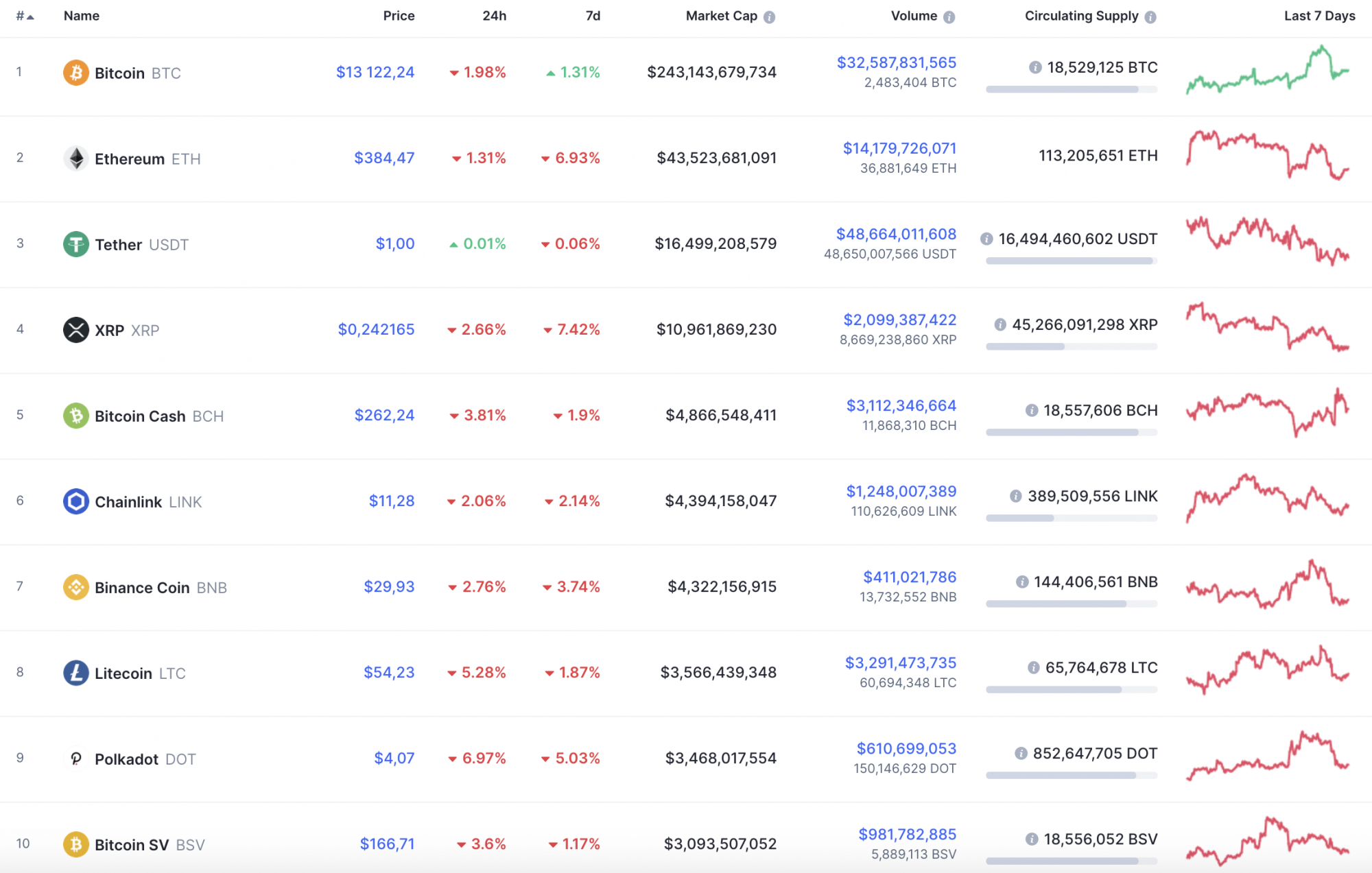Open the Polkadot name link
The image size is (1372, 873).
(127, 759)
